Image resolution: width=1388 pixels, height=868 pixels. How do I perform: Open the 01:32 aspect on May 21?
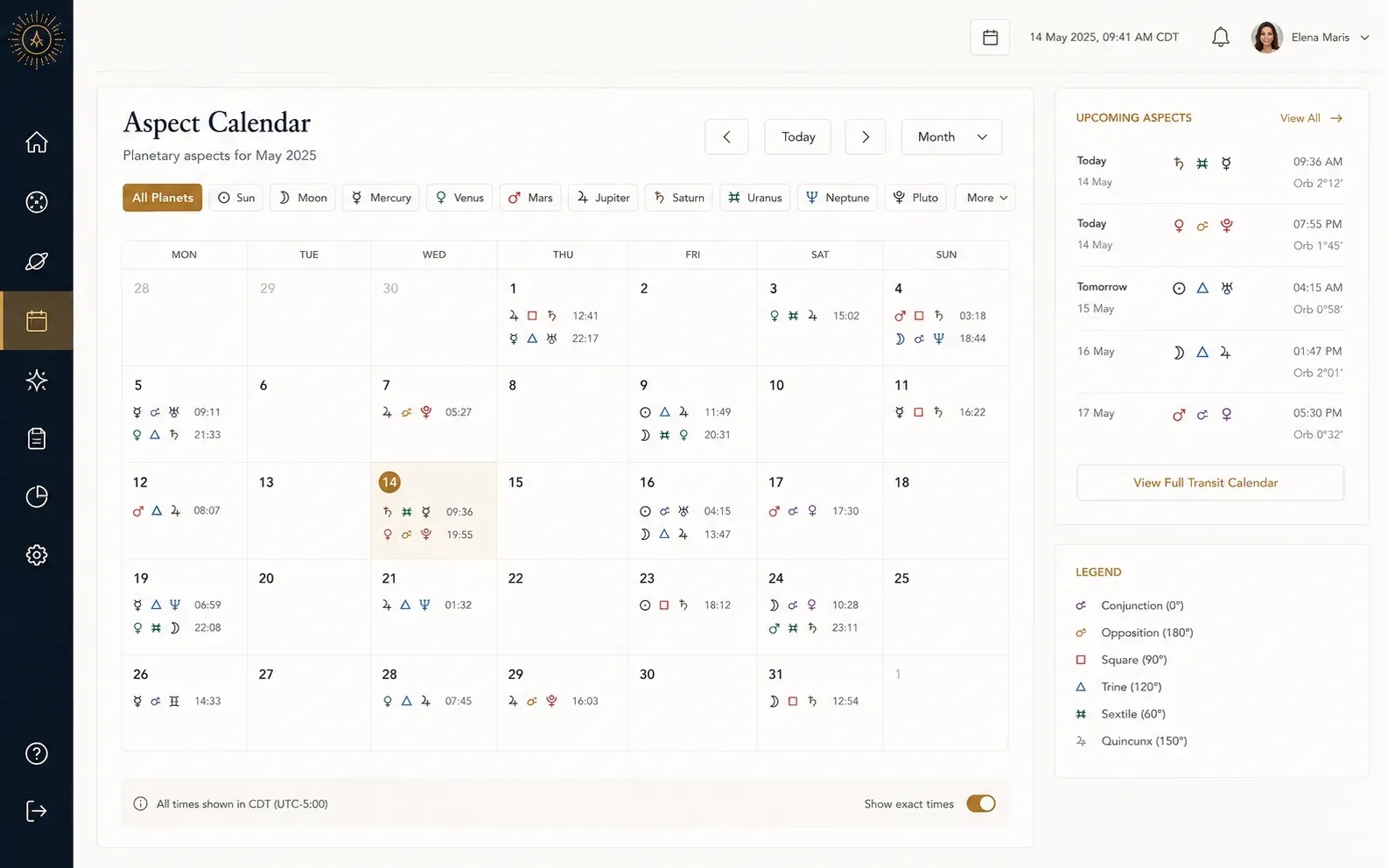(426, 605)
